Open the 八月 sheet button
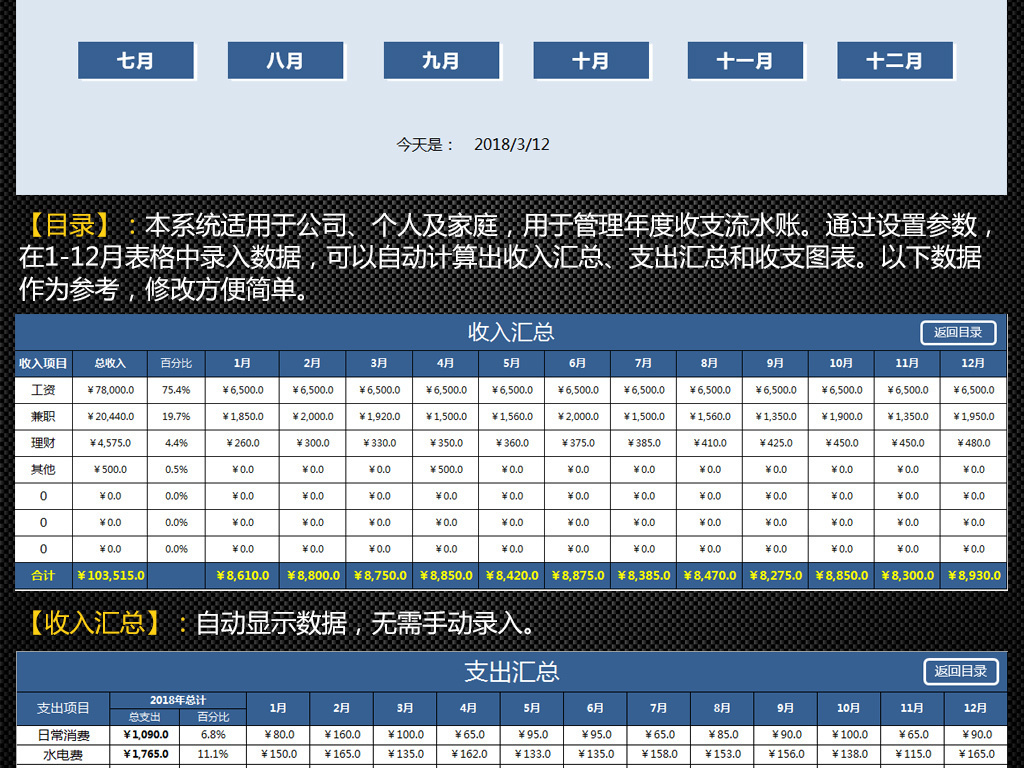This screenshot has width=1024, height=768. pos(285,61)
